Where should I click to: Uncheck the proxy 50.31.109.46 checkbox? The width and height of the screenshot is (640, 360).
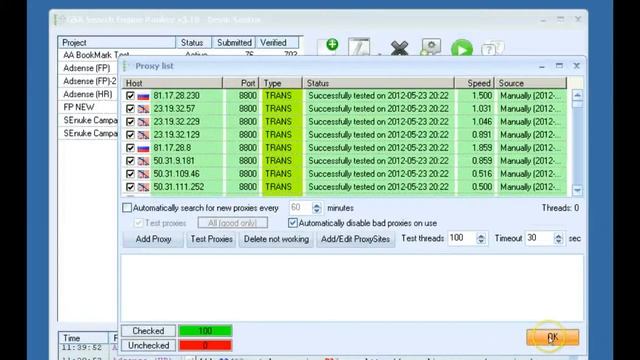click(130, 174)
